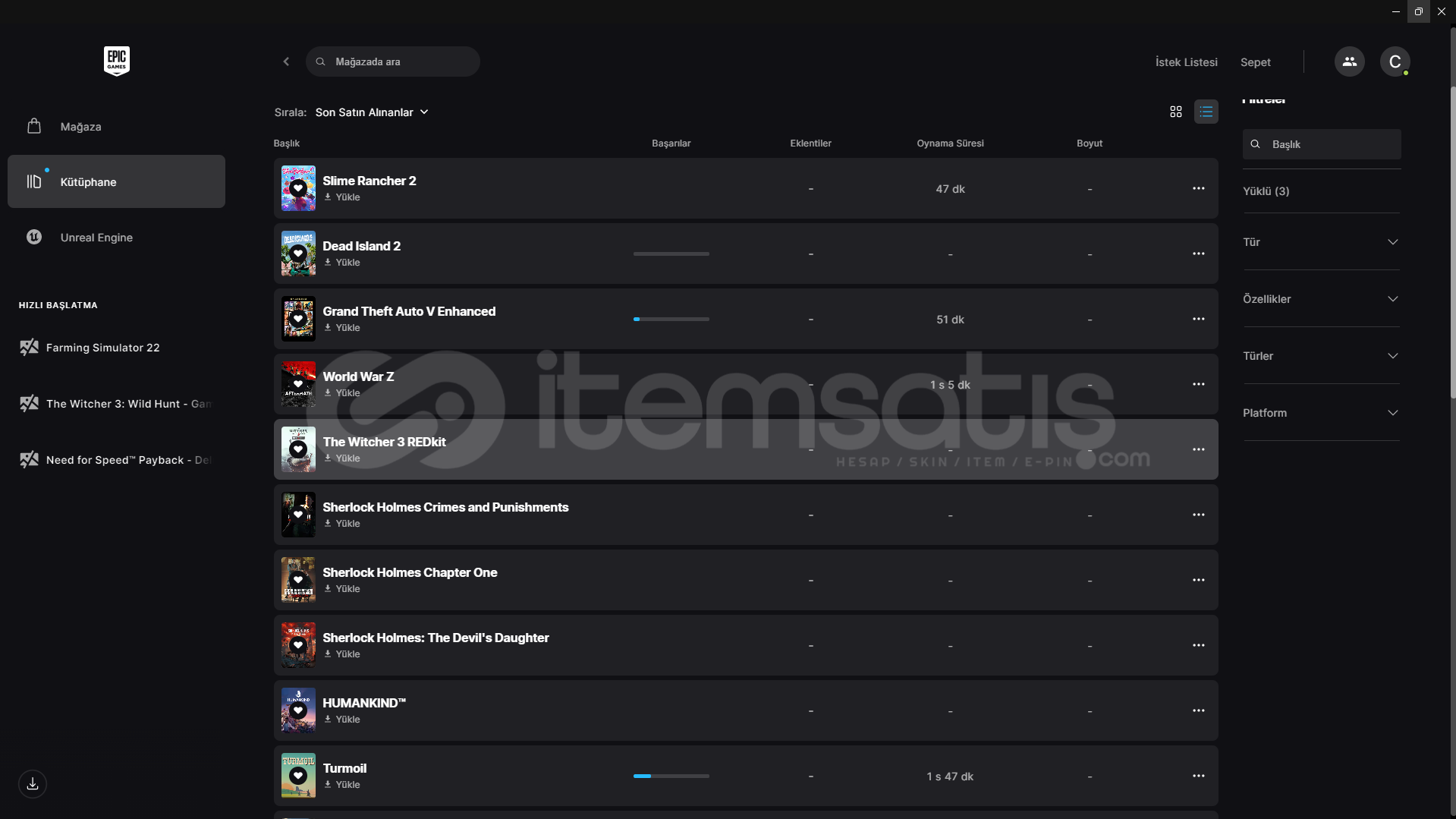
Task: Launch The Witcher 3: Wild Hunt quick launch
Action: click(x=116, y=404)
